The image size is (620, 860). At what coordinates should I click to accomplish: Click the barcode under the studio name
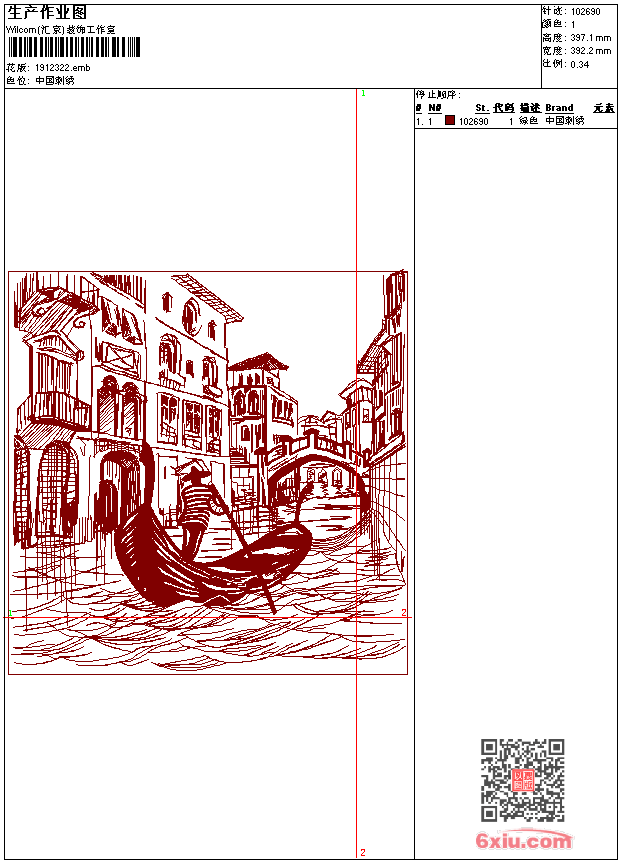(x=74, y=47)
